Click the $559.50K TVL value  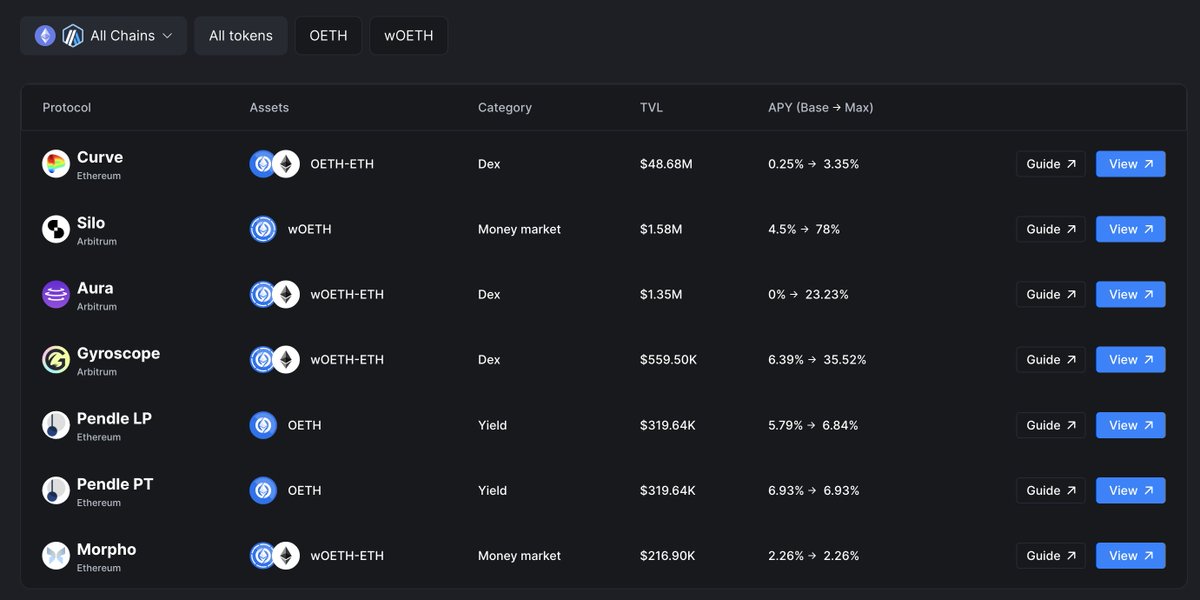pyautogui.click(x=668, y=359)
